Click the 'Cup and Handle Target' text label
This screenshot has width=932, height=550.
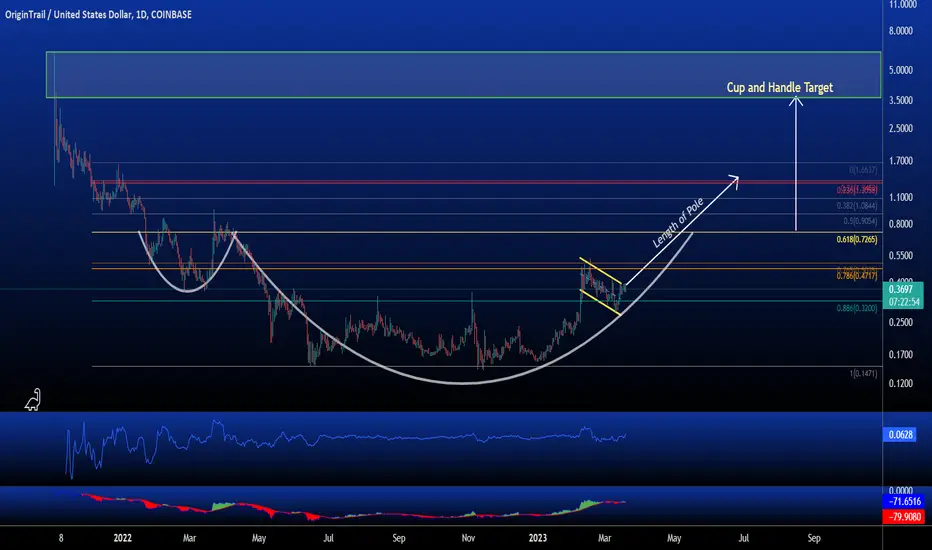click(x=779, y=87)
